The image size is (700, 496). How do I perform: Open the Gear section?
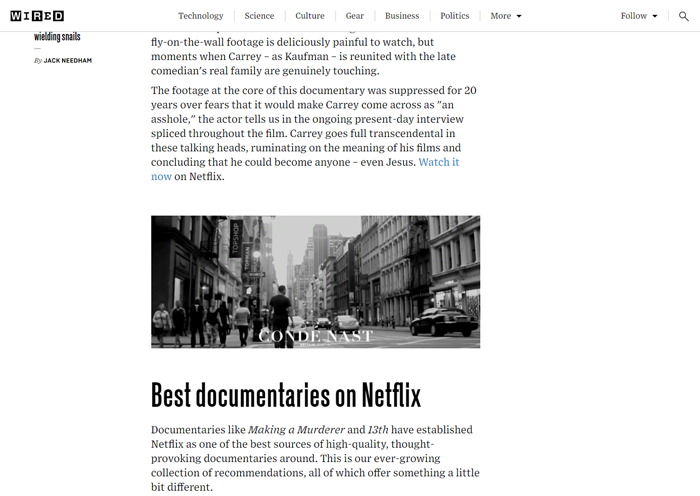tap(354, 16)
